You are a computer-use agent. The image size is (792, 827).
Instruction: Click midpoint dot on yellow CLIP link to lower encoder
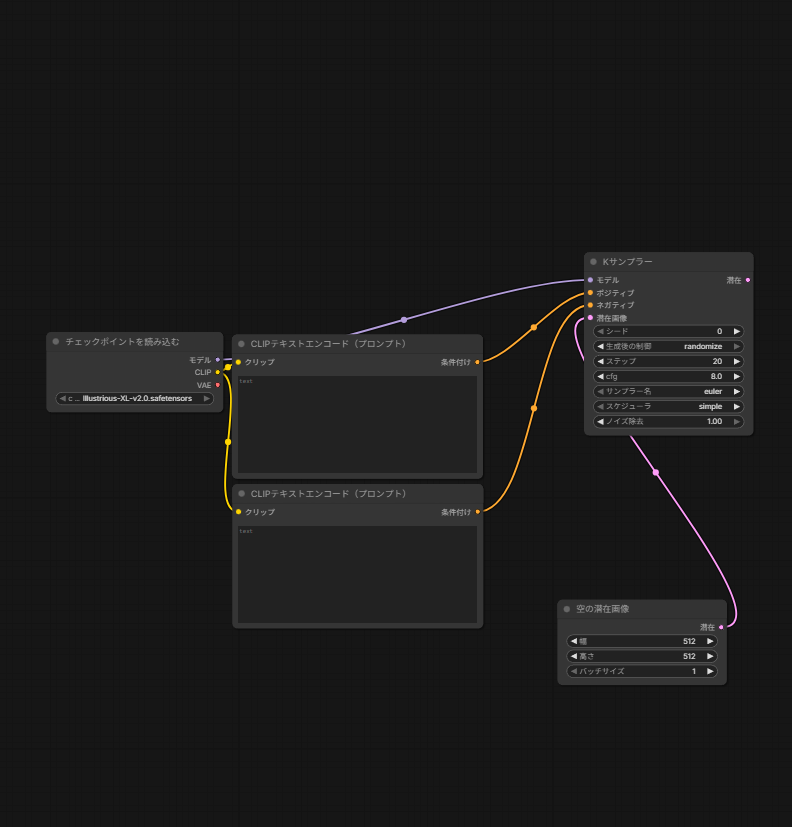pos(228,442)
